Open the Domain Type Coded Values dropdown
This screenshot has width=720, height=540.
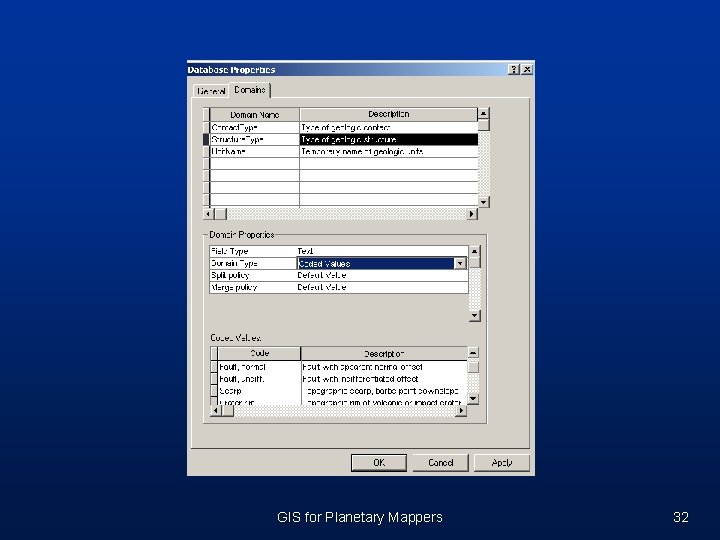[x=382, y=263]
